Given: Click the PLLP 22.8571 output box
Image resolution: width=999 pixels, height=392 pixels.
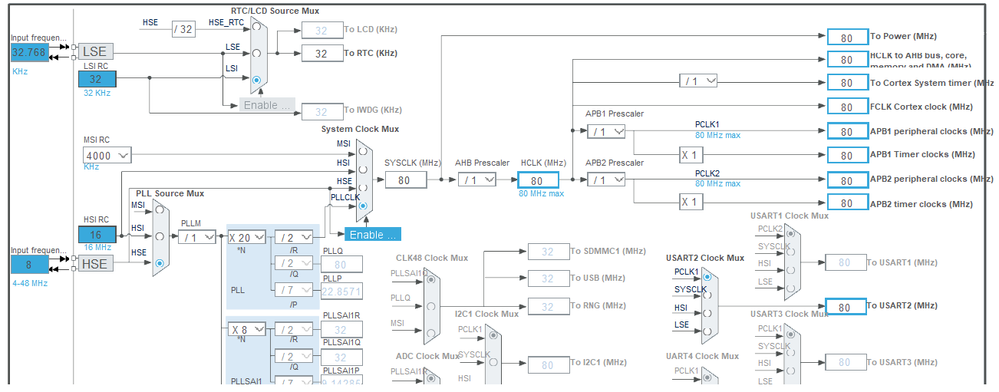Looking at the screenshot, I should click(342, 291).
